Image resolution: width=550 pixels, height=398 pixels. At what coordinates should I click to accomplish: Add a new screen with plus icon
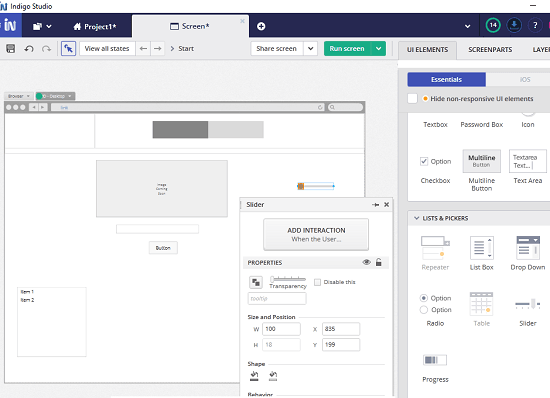tap(261, 26)
